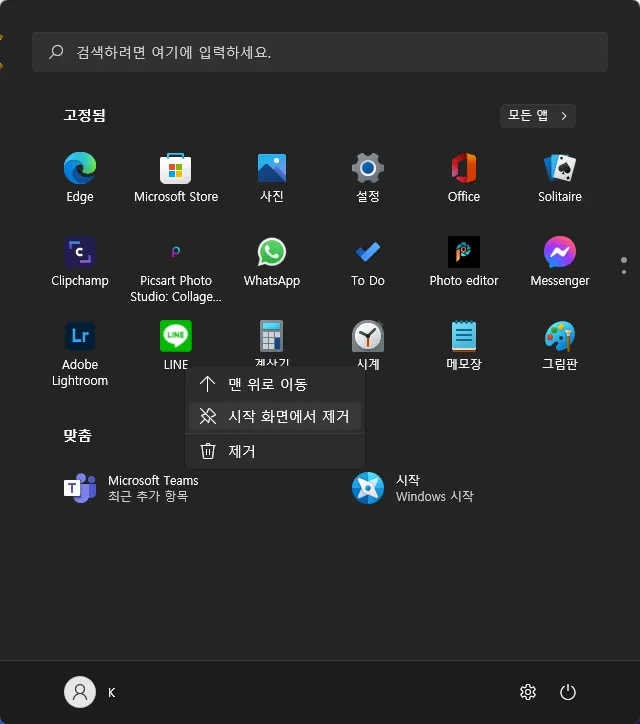Open the 시계 clock app

point(368,344)
